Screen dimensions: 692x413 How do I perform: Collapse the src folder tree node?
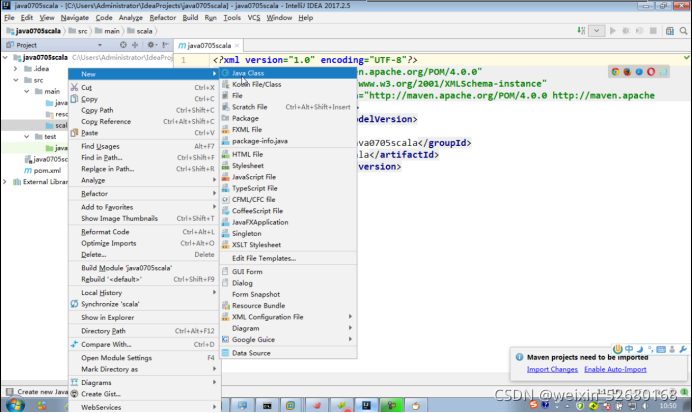[x=15, y=80]
